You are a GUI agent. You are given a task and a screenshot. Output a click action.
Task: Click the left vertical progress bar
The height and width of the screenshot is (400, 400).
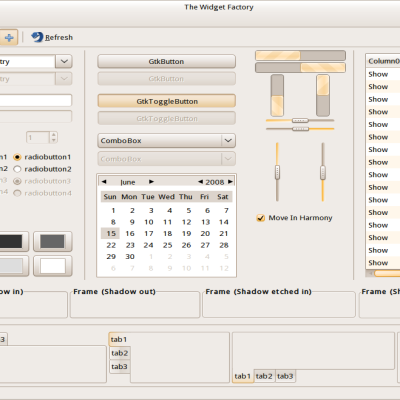(x=277, y=95)
